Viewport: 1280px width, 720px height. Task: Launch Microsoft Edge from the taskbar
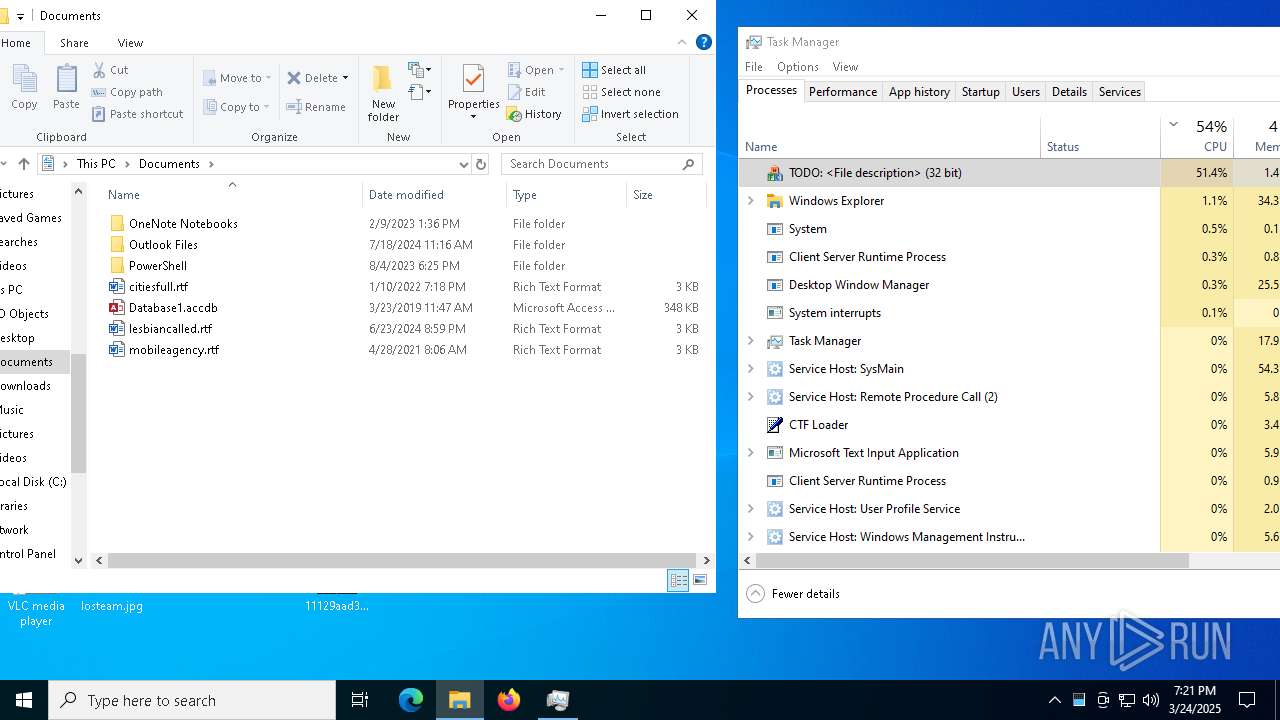pyautogui.click(x=411, y=700)
